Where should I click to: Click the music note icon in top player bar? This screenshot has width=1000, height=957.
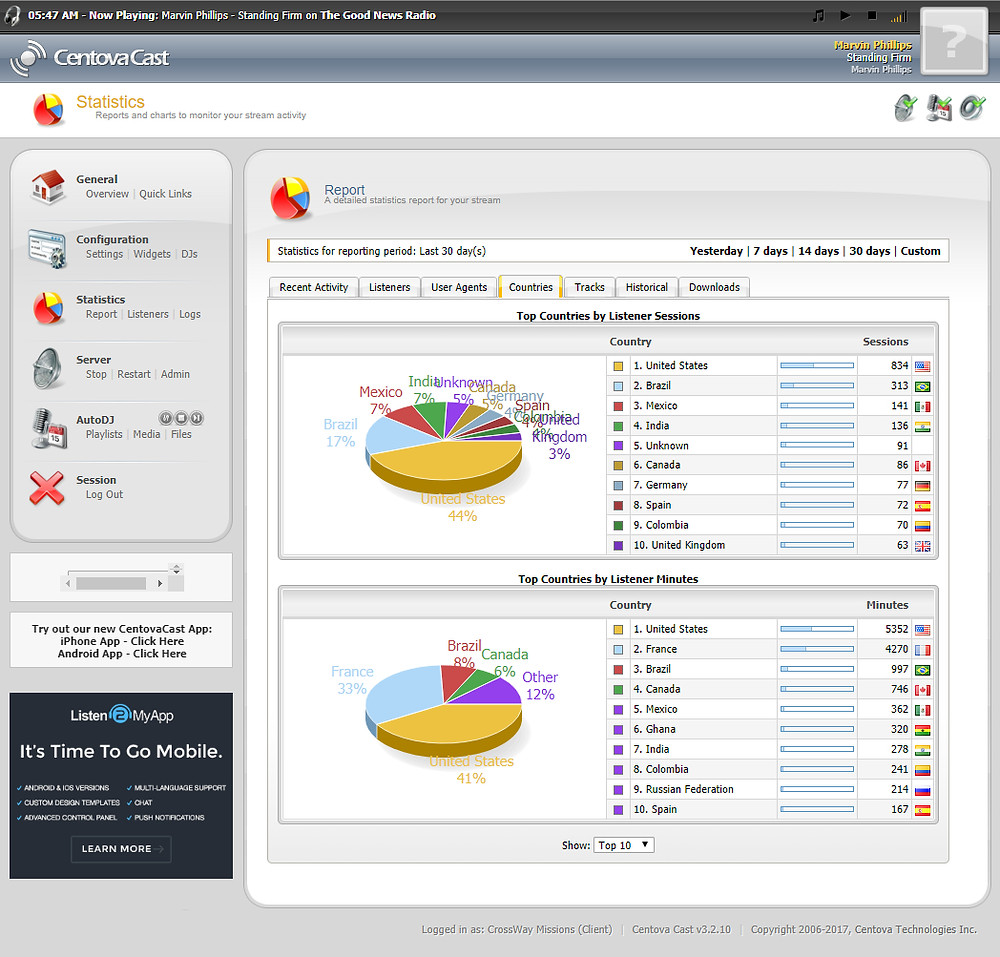coord(819,15)
